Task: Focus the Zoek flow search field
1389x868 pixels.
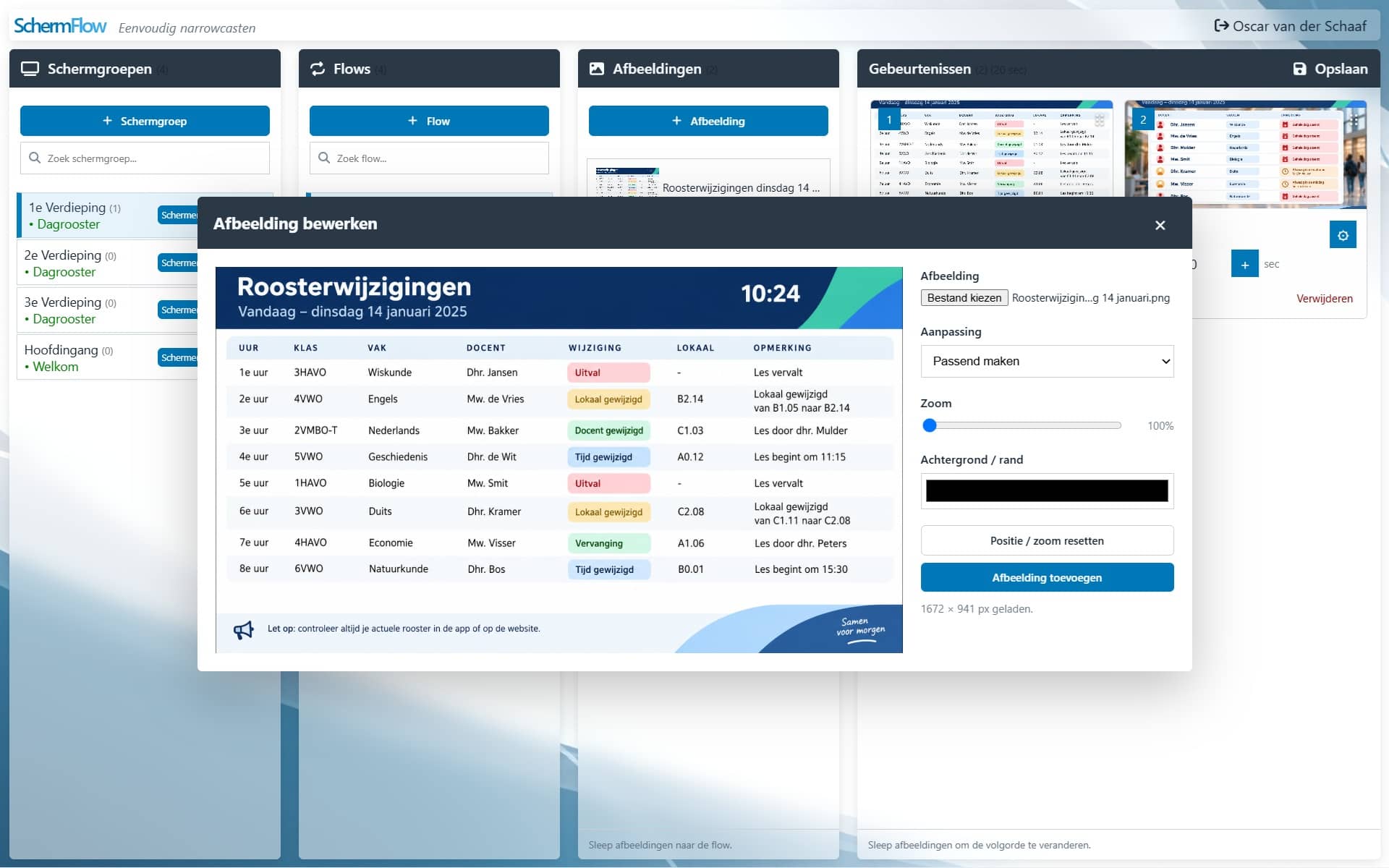Action: 429,158
